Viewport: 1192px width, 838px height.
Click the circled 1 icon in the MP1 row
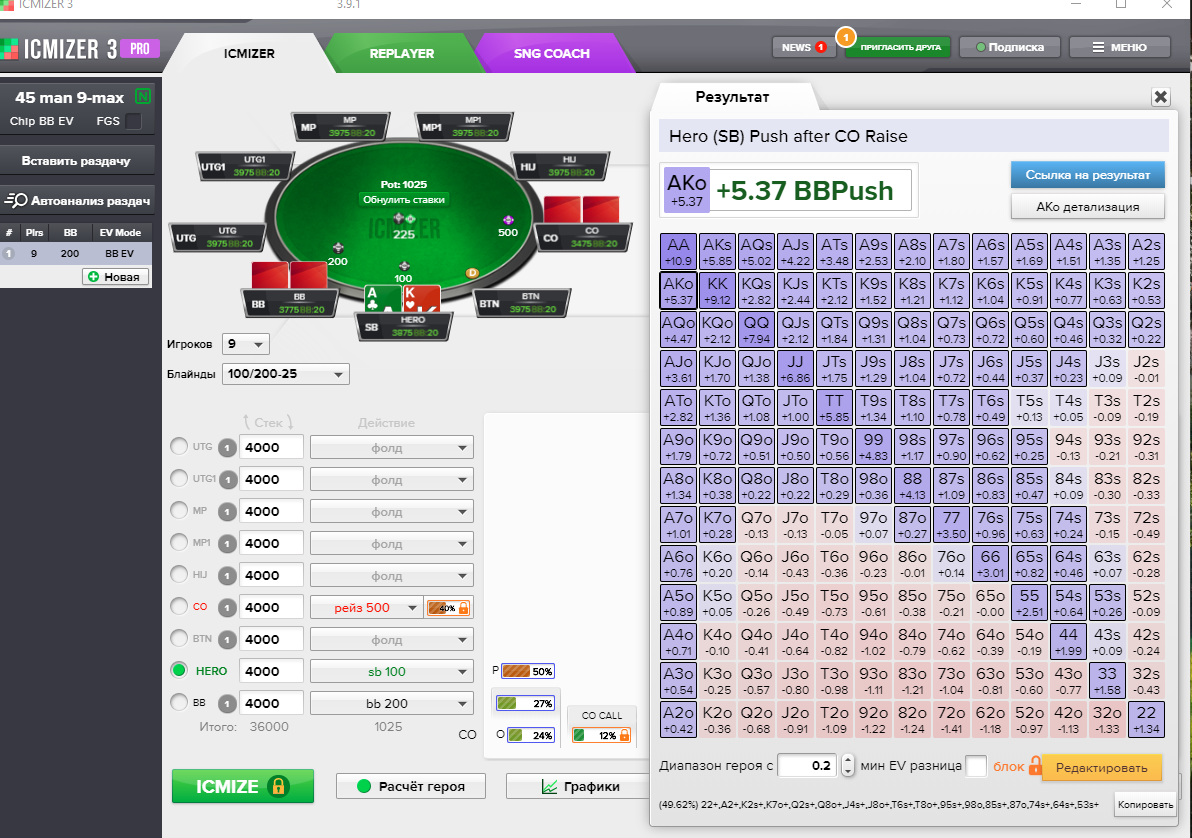(227, 544)
